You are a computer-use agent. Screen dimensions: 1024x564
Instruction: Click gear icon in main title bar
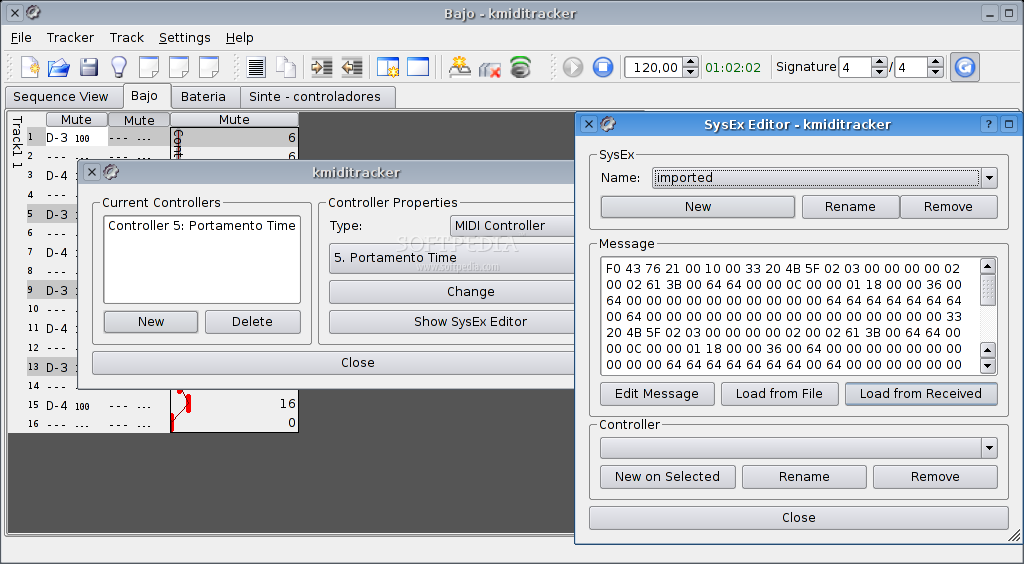[33, 12]
